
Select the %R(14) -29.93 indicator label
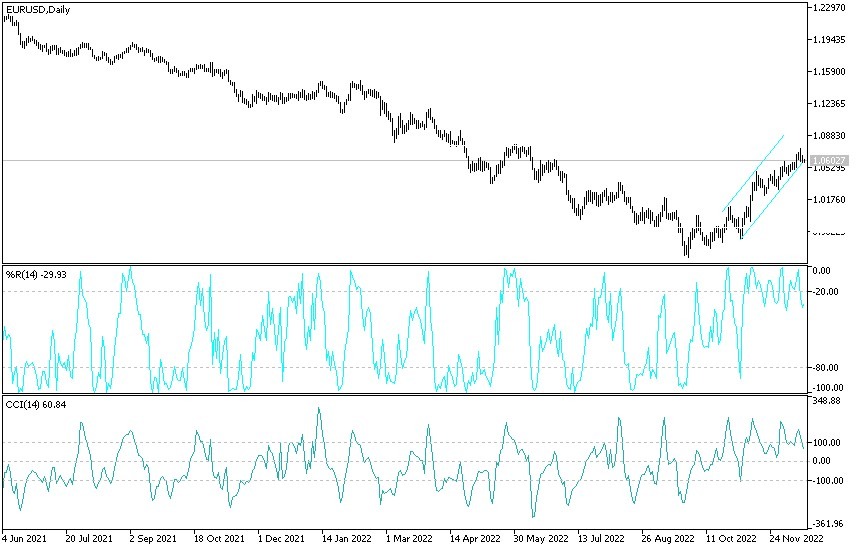(x=36, y=274)
